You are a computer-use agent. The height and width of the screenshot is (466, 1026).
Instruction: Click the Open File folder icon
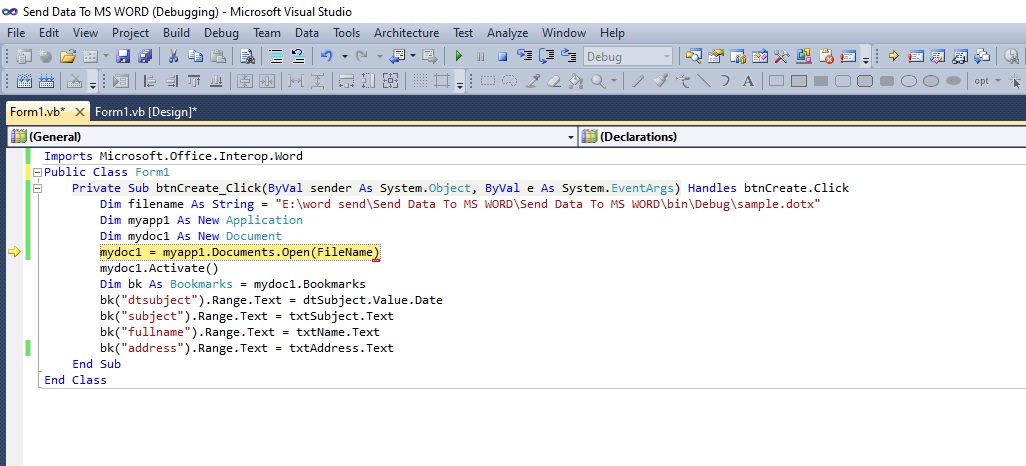(68, 56)
